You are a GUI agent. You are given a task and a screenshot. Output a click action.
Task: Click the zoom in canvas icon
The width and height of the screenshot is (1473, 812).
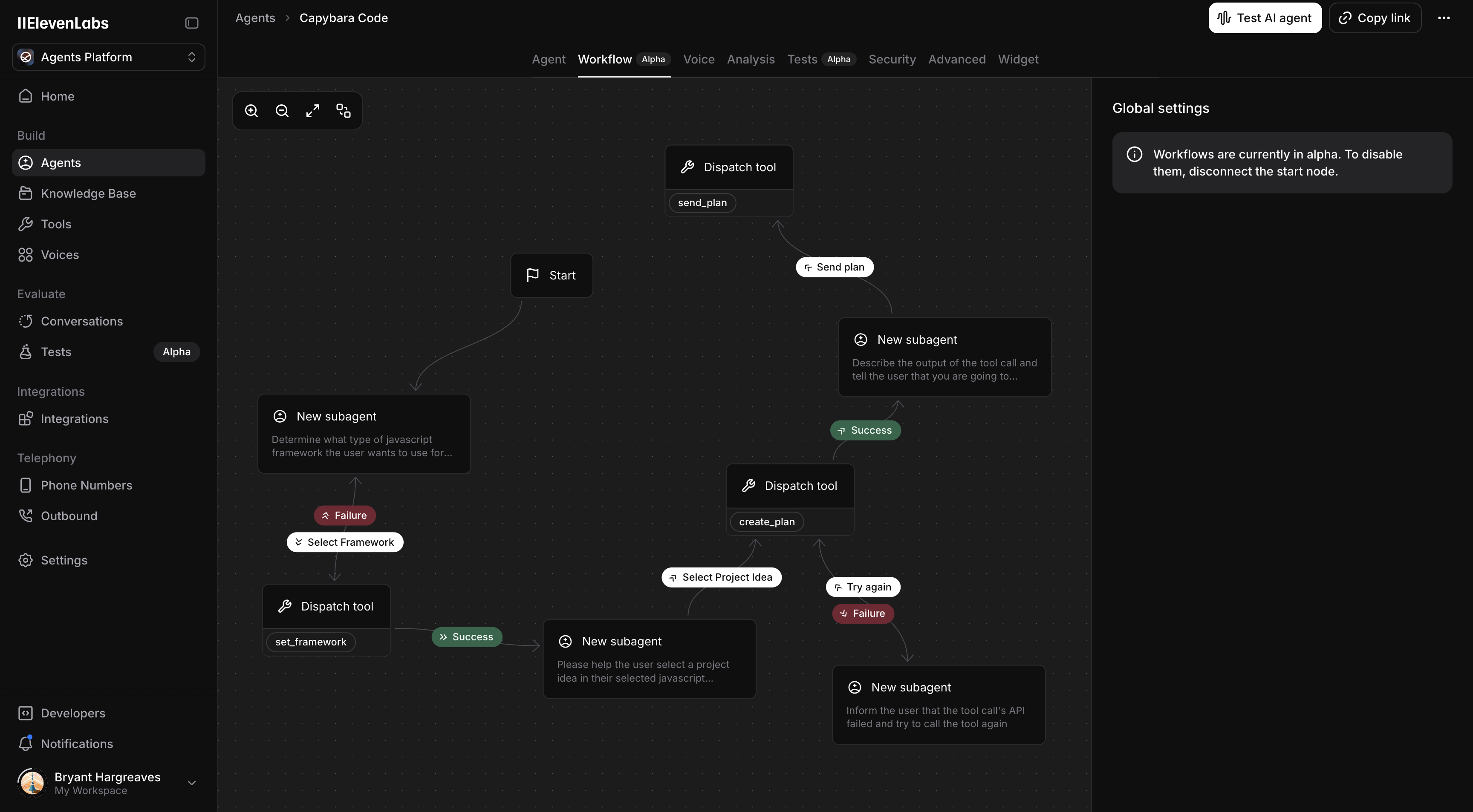[x=251, y=111]
